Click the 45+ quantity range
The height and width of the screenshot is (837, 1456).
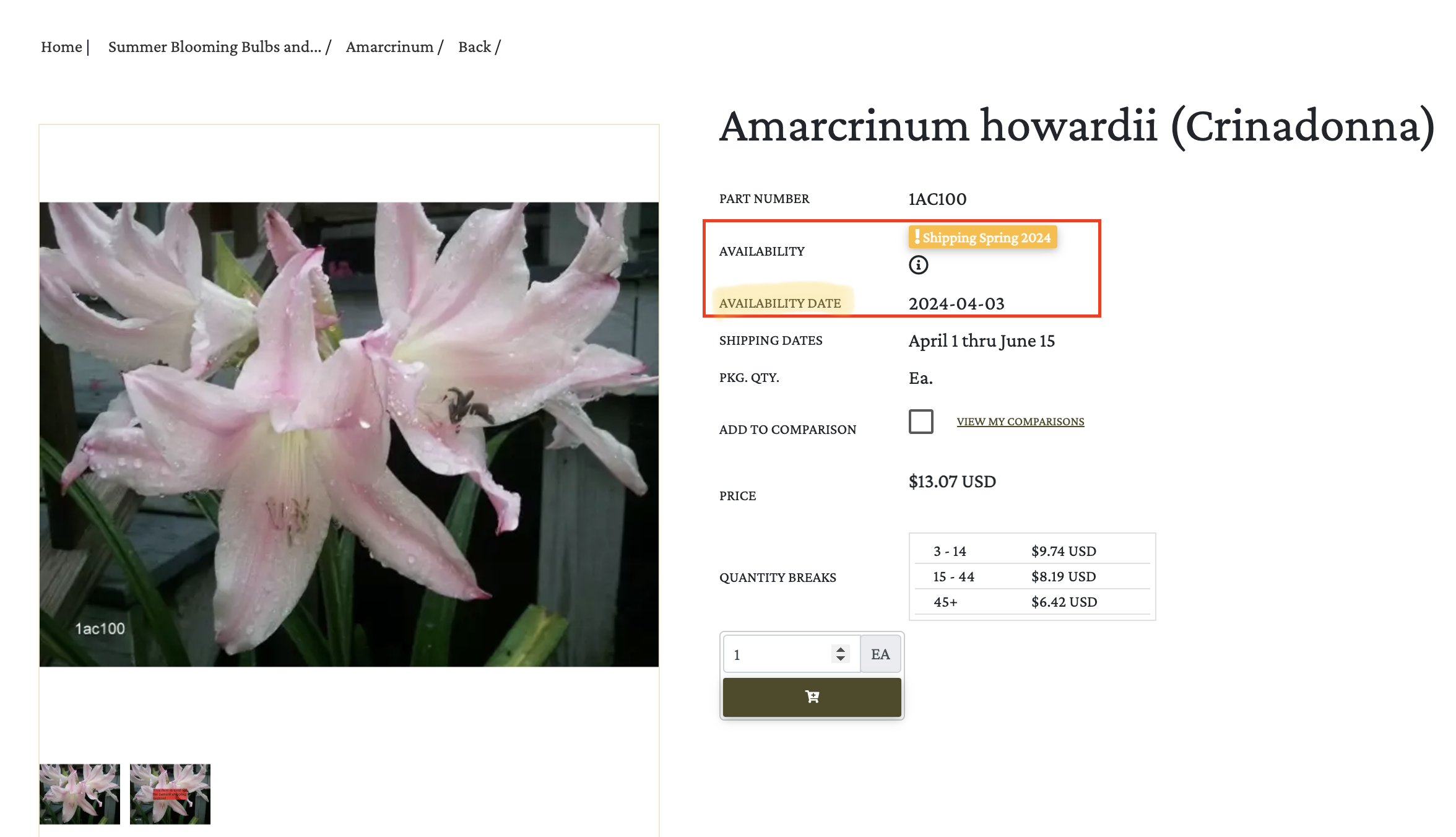(945, 602)
